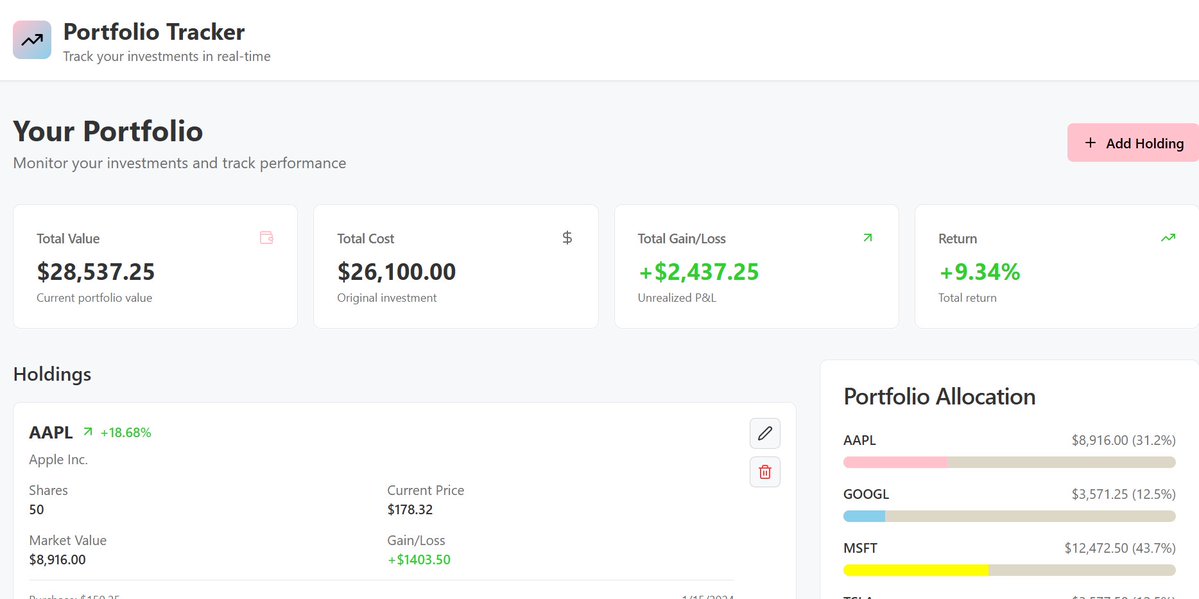Click the $178.32 current price
This screenshot has height=599, width=1199.
click(x=410, y=509)
